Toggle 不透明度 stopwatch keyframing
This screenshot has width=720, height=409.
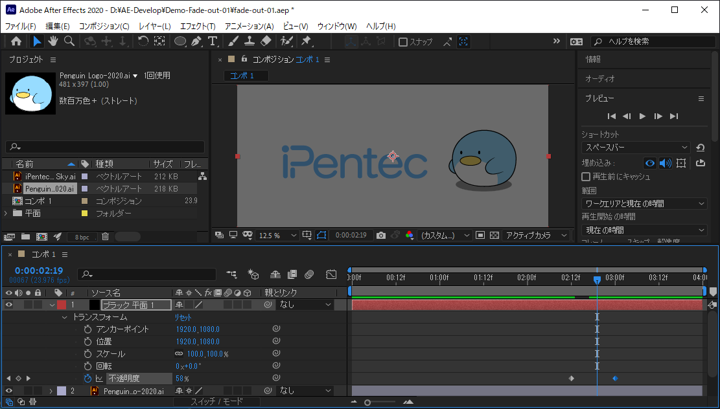(x=88, y=379)
